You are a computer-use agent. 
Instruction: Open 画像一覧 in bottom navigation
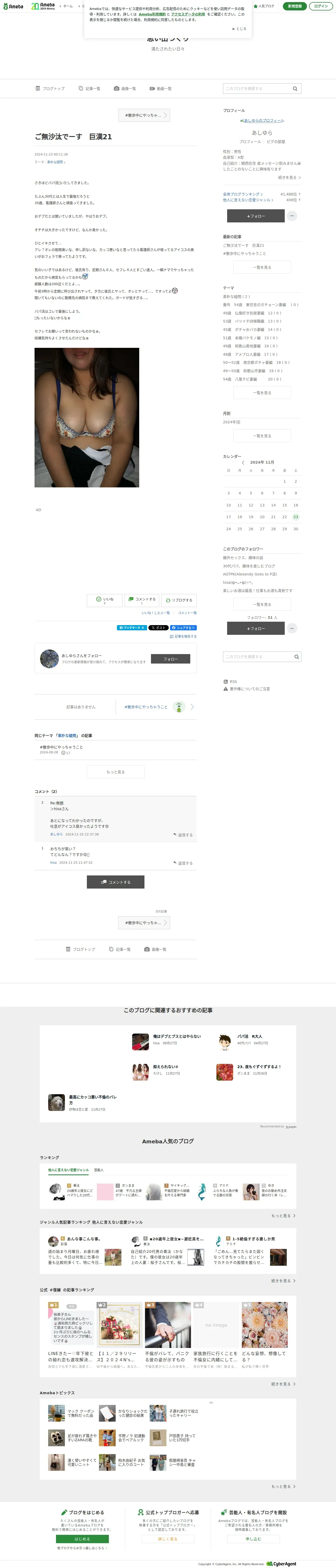click(x=155, y=950)
